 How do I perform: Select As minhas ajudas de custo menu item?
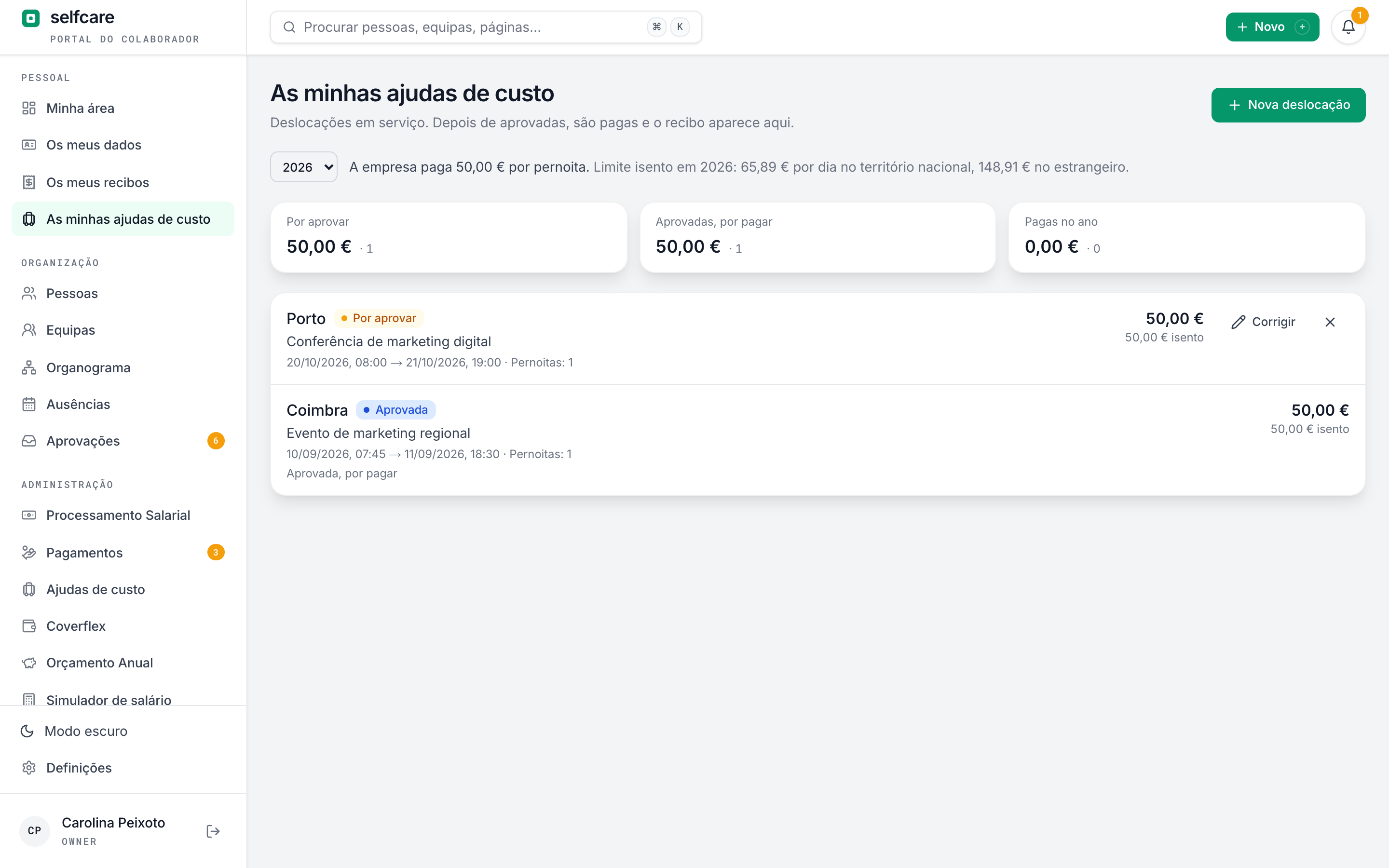tap(123, 219)
